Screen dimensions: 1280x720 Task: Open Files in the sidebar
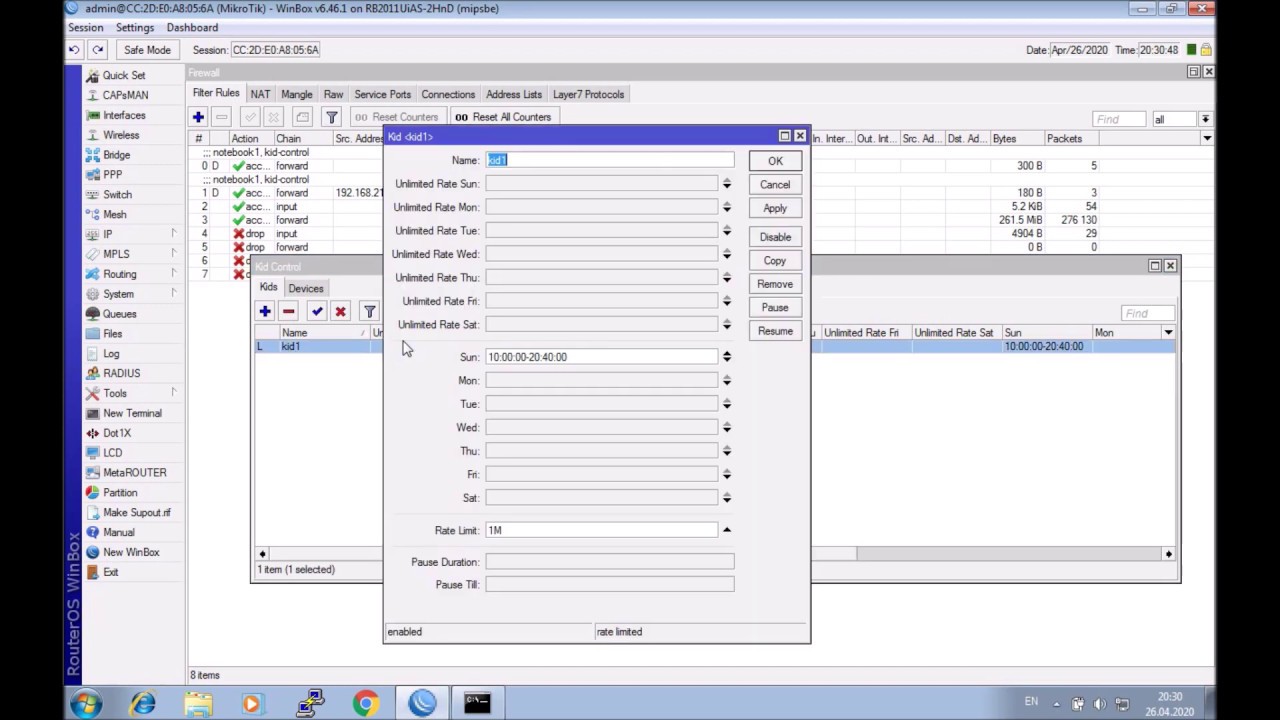point(112,334)
